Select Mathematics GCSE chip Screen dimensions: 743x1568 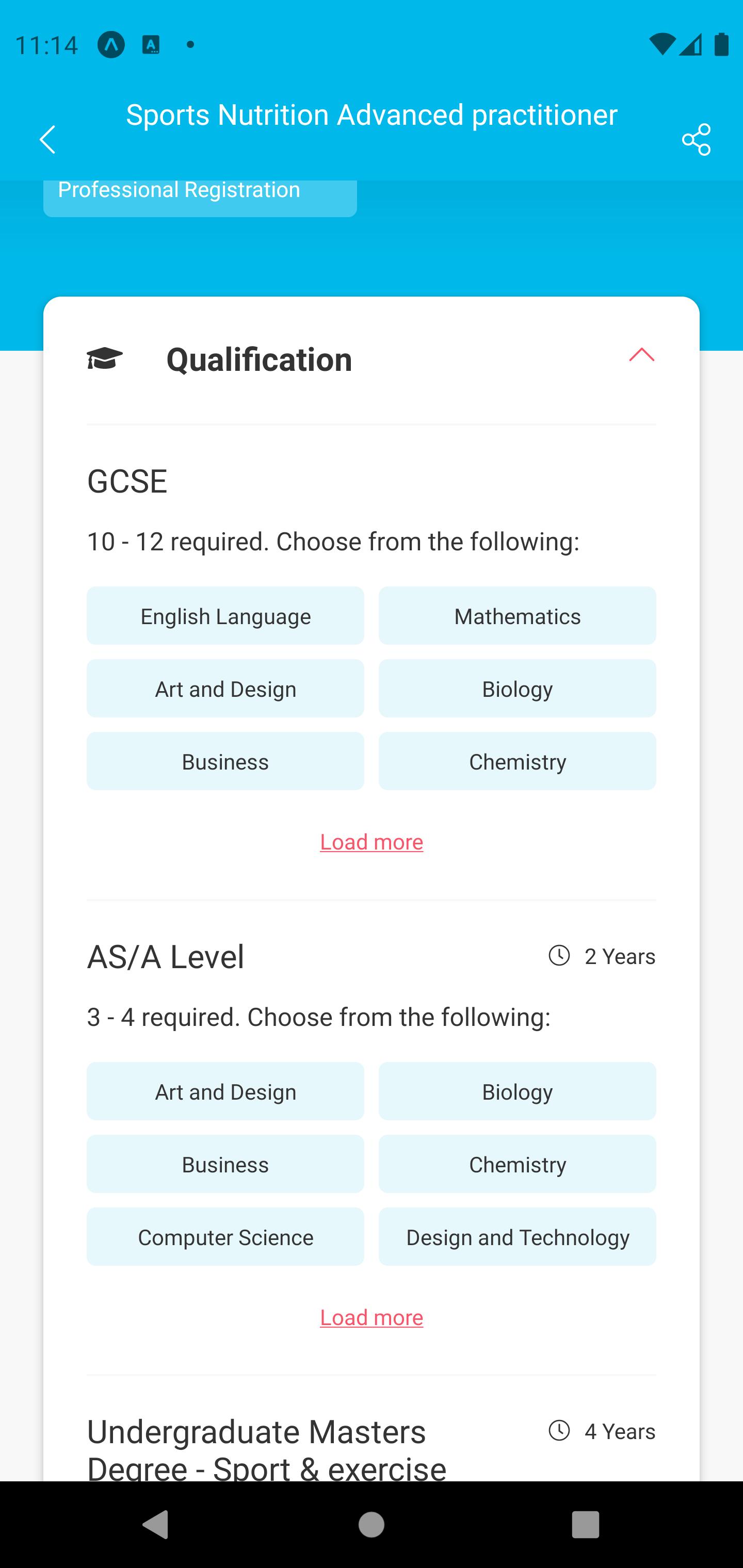pos(517,615)
